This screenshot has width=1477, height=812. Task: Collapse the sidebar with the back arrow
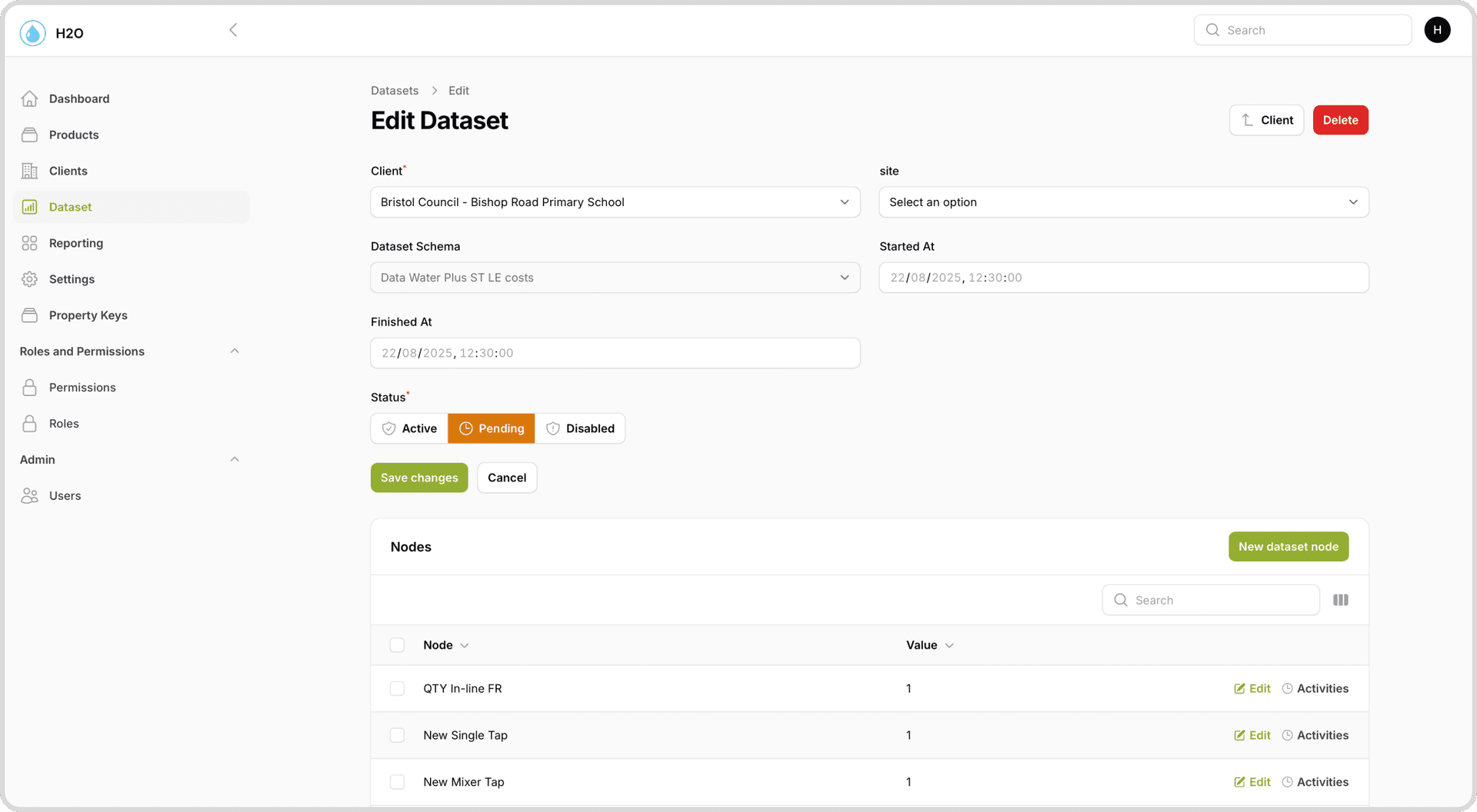233,30
